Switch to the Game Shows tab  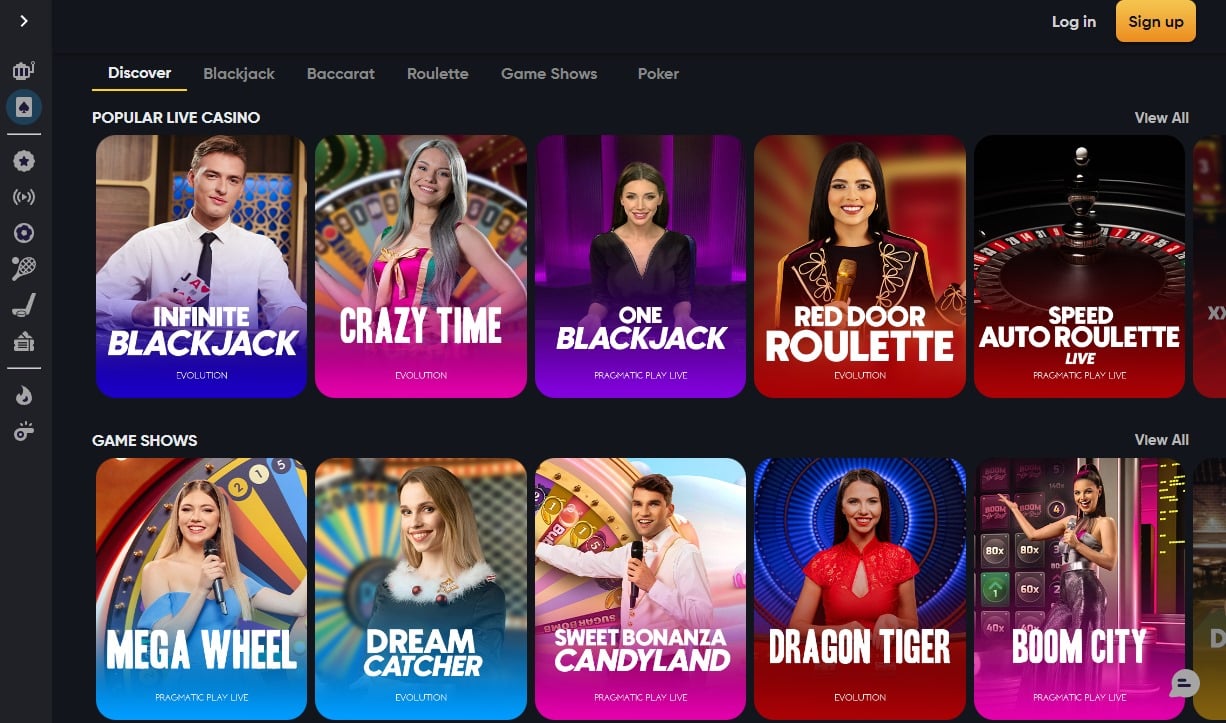tap(549, 74)
